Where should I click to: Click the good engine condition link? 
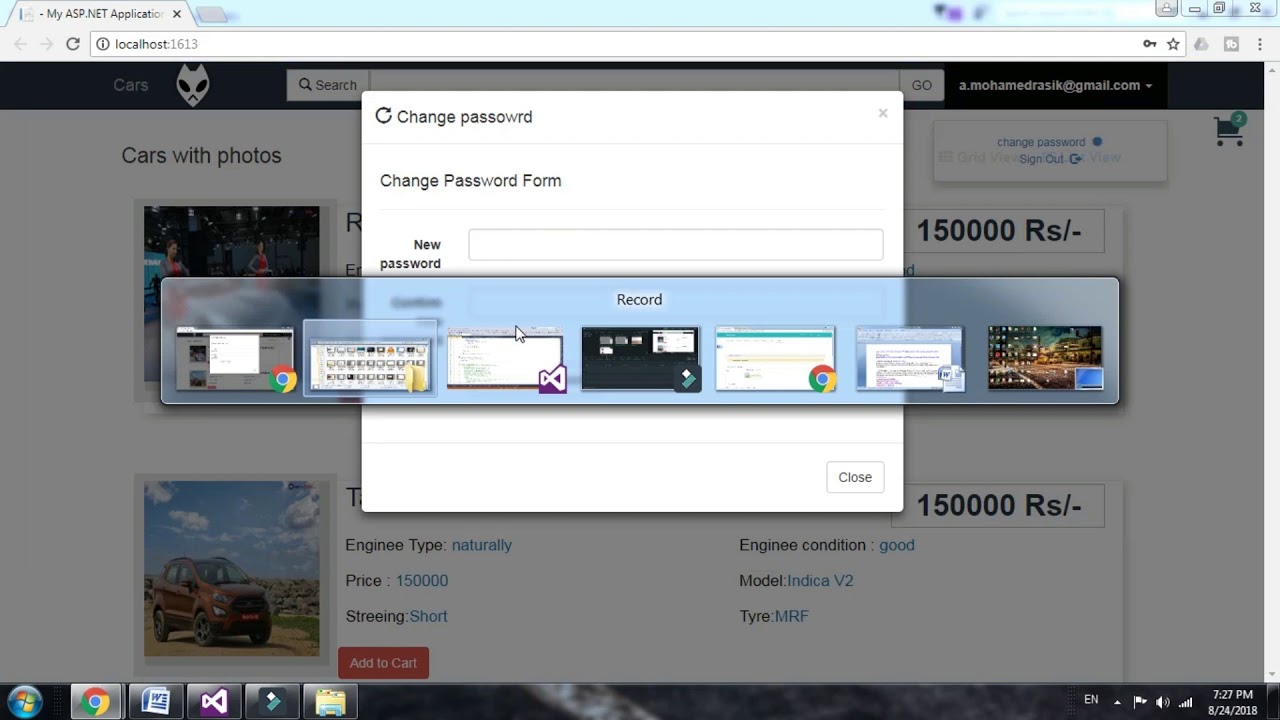[897, 545]
